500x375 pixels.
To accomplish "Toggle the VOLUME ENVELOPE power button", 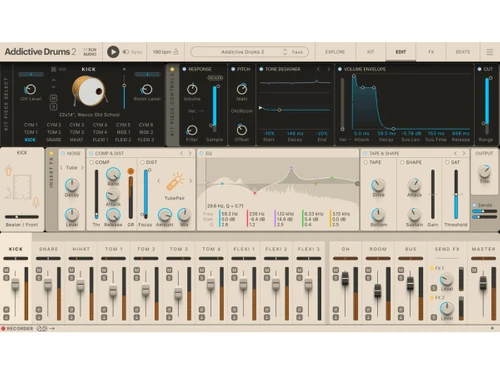I will [x=340, y=69].
